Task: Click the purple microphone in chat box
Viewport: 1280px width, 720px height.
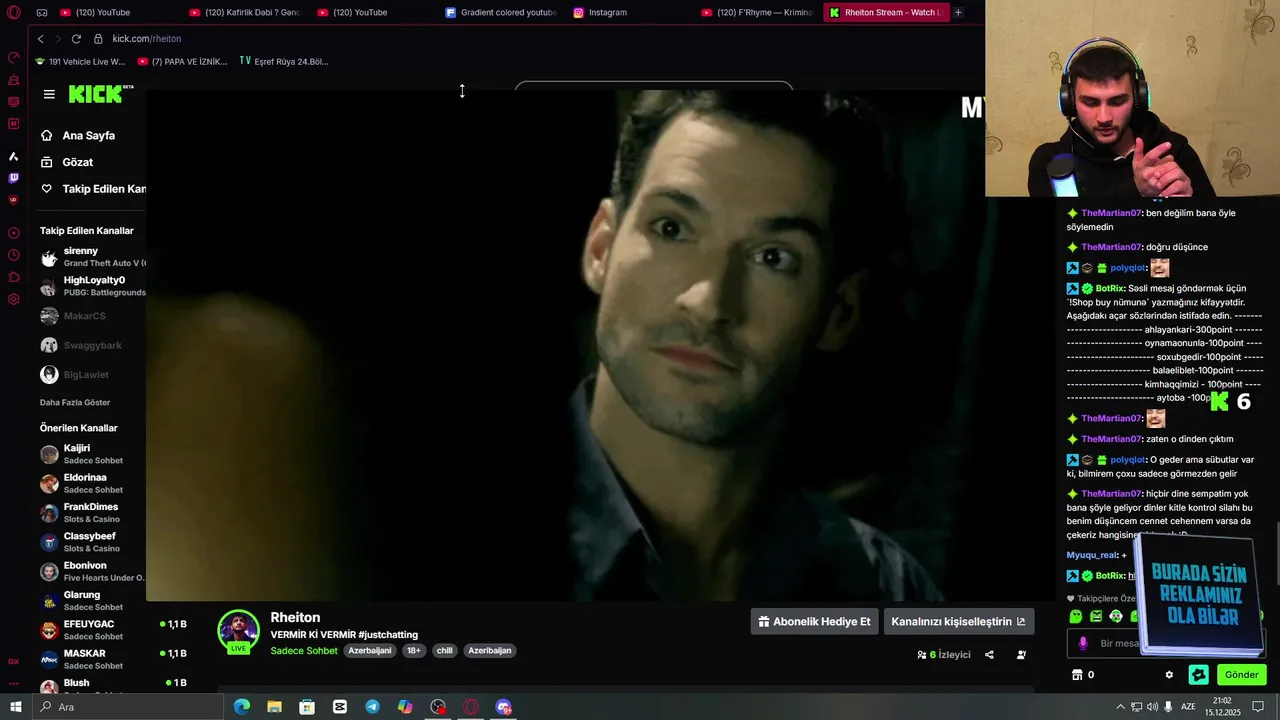Action: coord(1083,643)
